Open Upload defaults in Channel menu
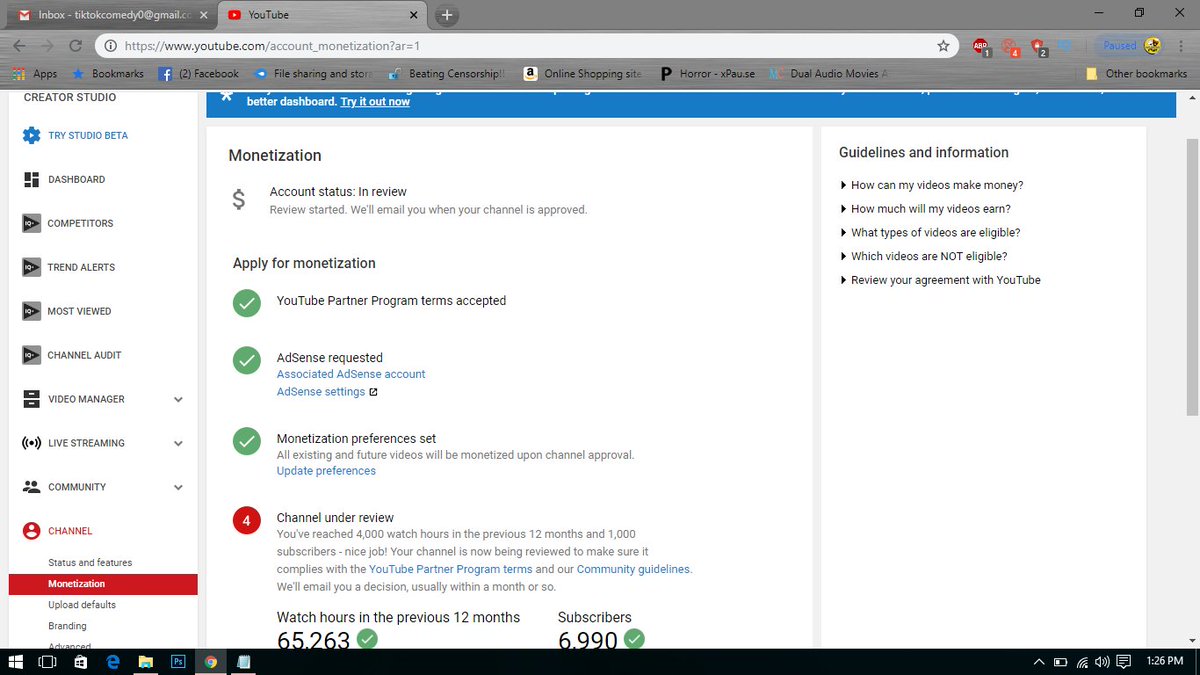The height and width of the screenshot is (675, 1200). click(82, 605)
